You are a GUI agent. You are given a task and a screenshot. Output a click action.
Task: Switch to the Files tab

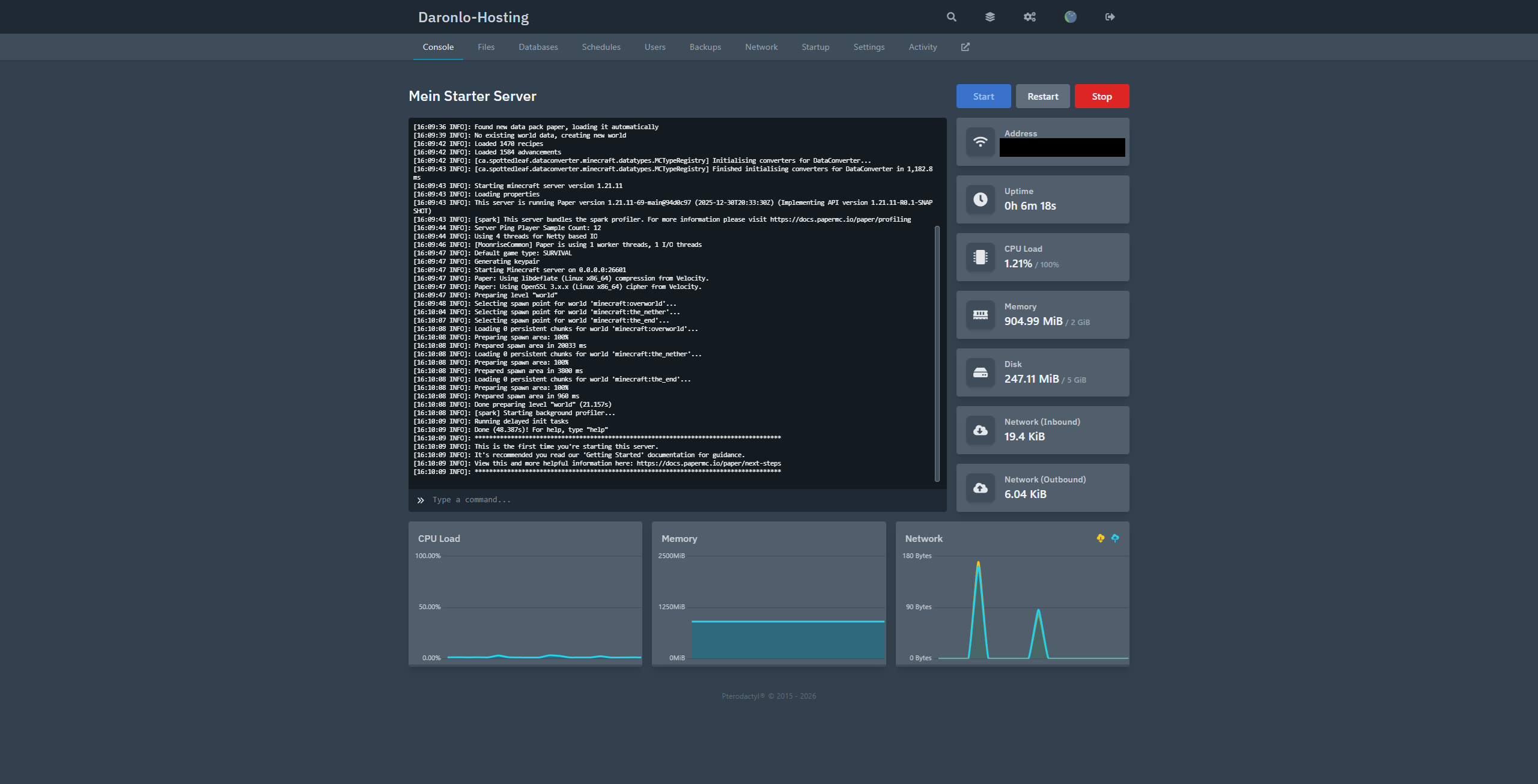point(486,47)
